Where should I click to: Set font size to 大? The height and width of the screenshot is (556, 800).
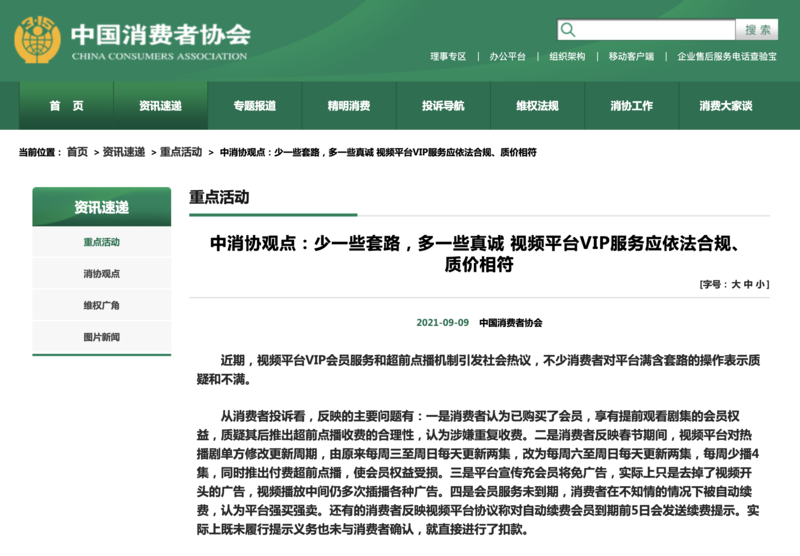736,284
